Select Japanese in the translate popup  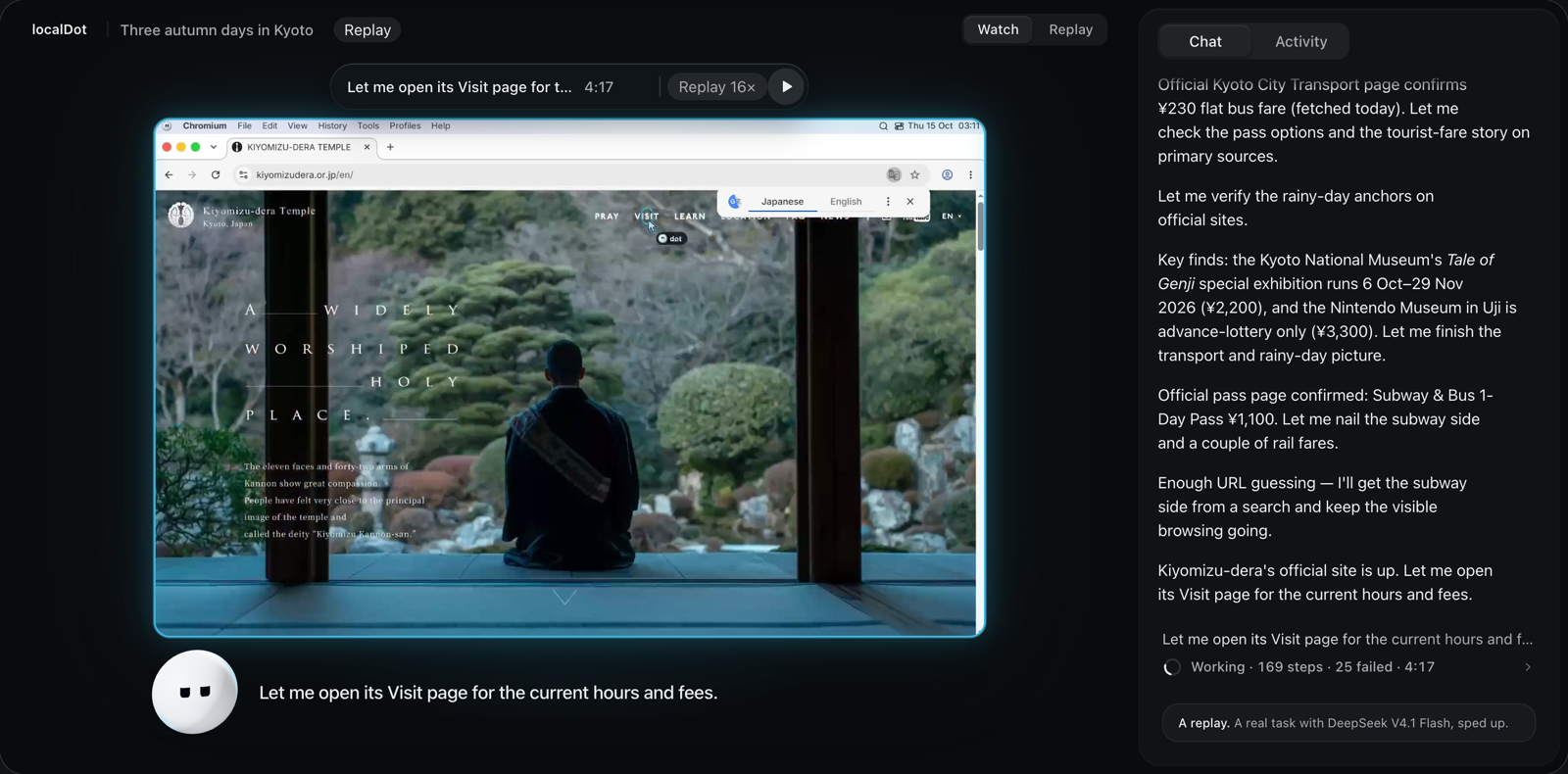[782, 202]
